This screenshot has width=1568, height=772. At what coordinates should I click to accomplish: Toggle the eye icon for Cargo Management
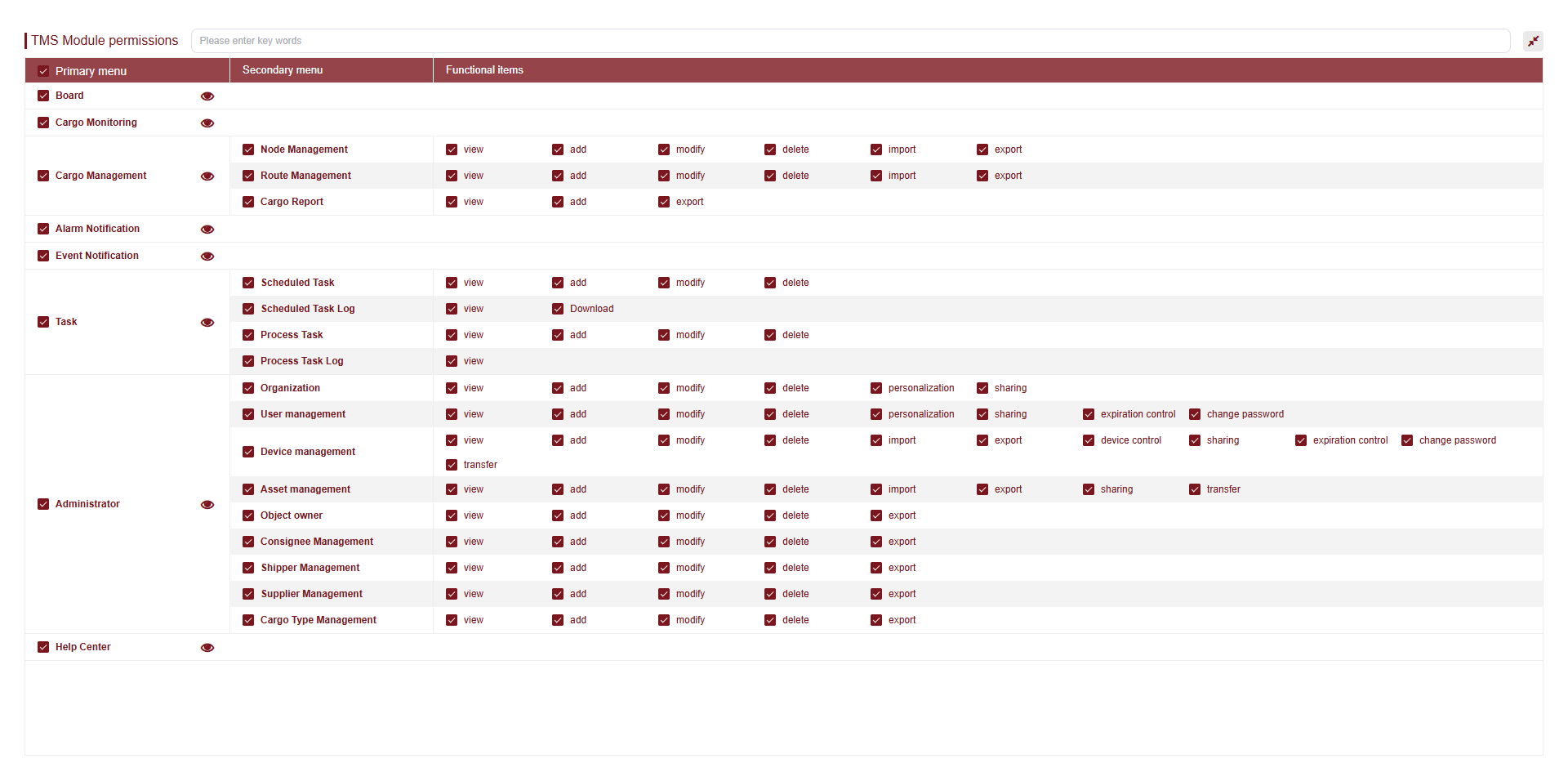[x=207, y=176]
